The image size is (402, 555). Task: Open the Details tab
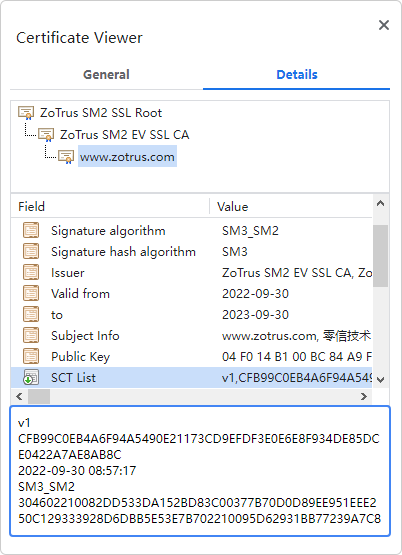(297, 75)
